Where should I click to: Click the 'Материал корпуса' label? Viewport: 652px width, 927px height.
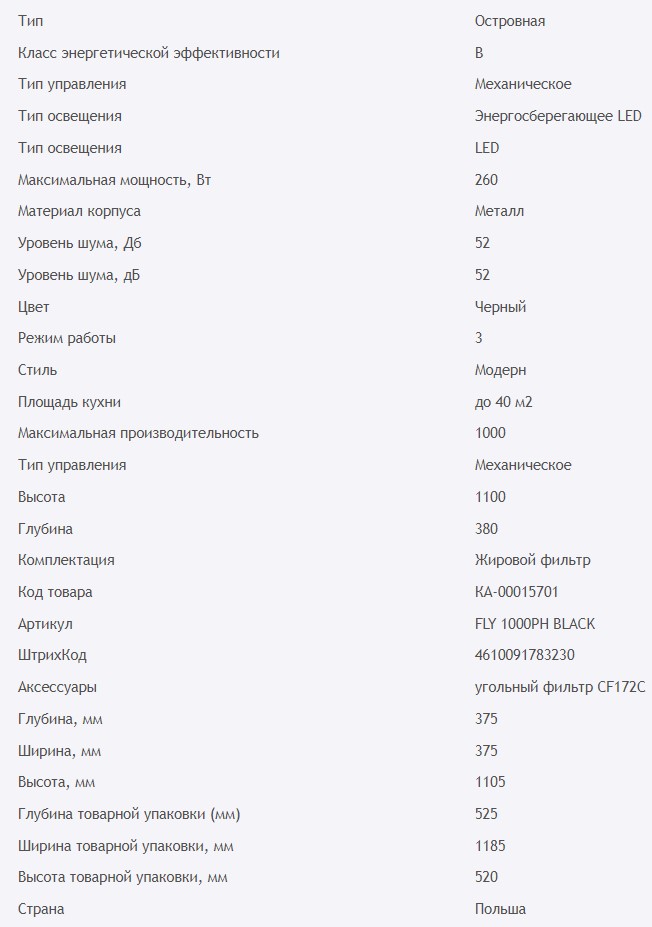79,211
